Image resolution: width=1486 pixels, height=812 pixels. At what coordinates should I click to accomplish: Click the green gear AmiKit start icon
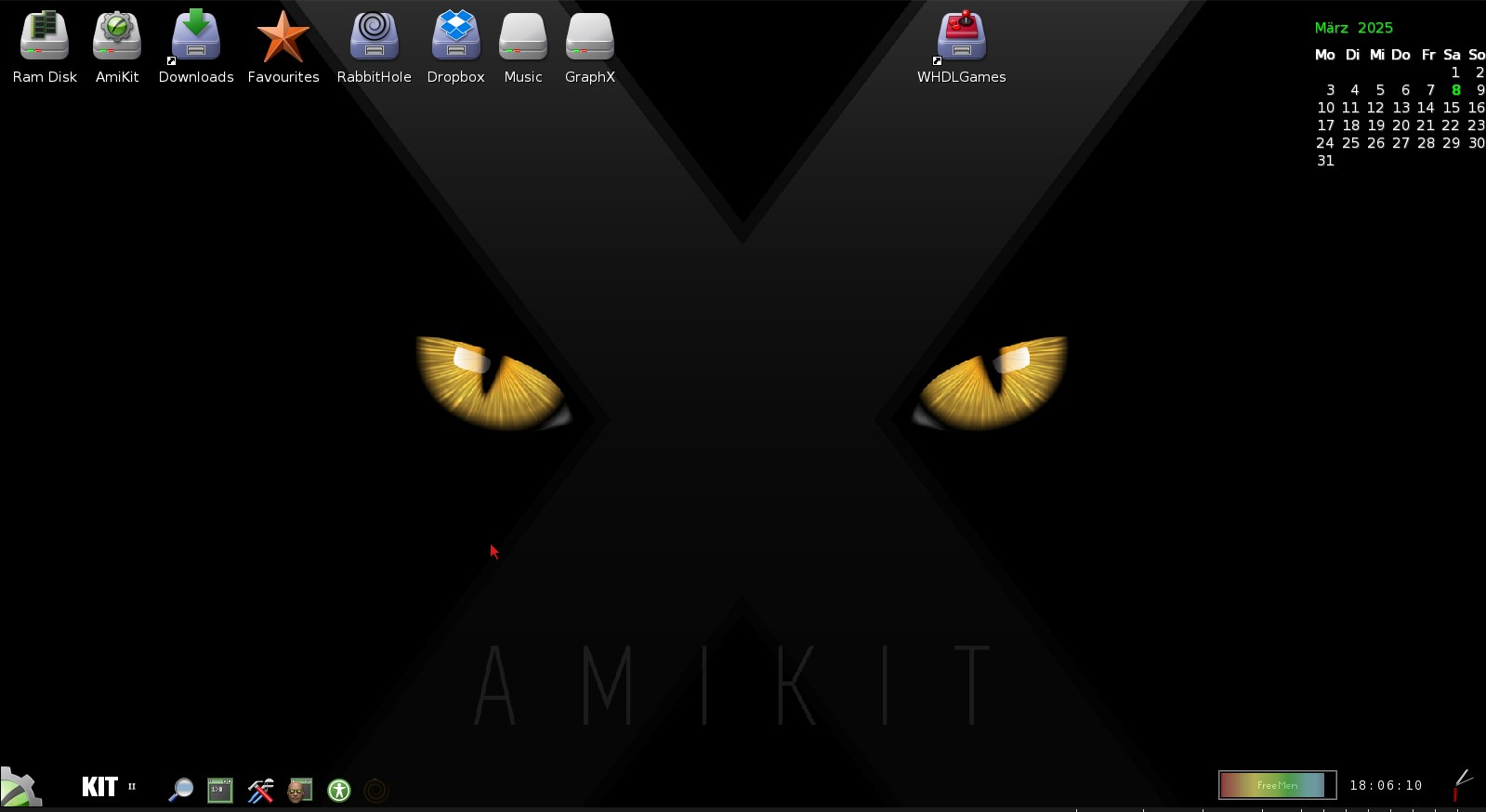[20, 787]
